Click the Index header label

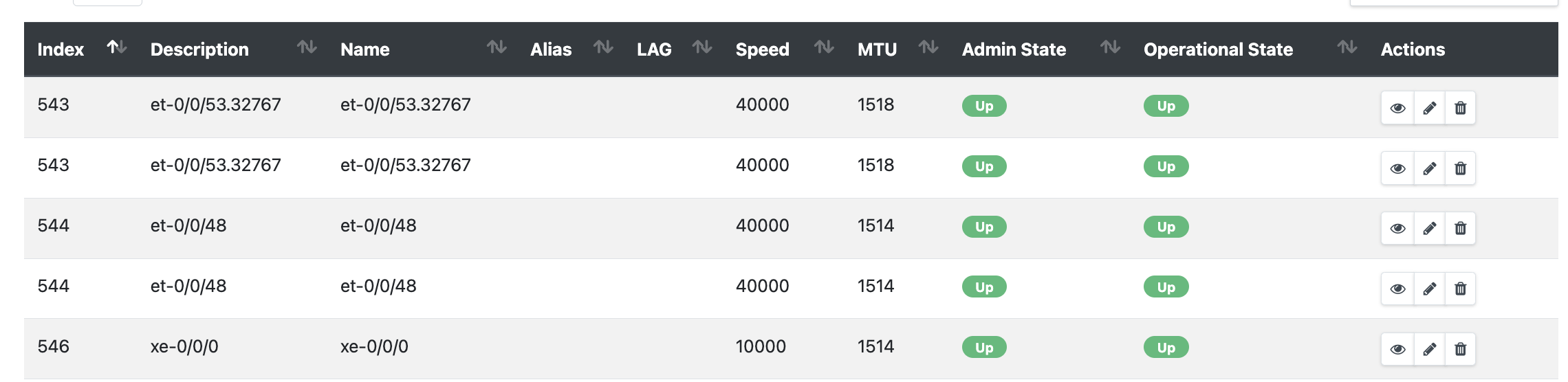point(61,49)
